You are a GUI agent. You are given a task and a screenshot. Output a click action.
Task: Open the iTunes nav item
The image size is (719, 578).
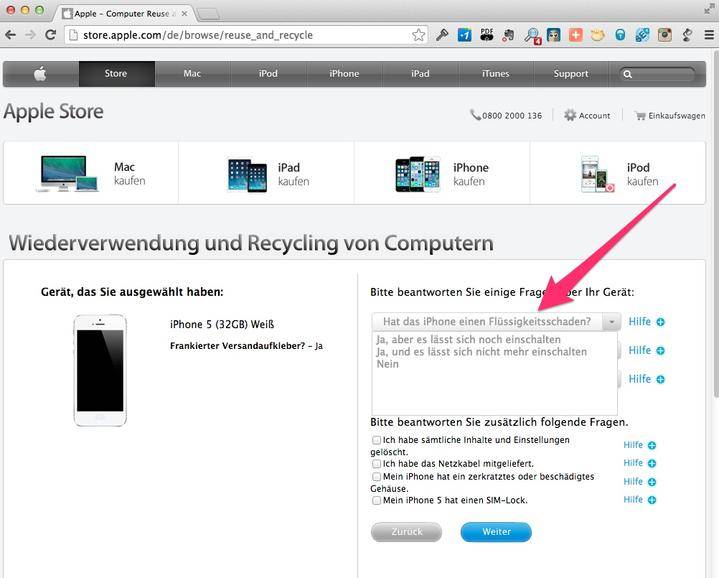click(496, 74)
